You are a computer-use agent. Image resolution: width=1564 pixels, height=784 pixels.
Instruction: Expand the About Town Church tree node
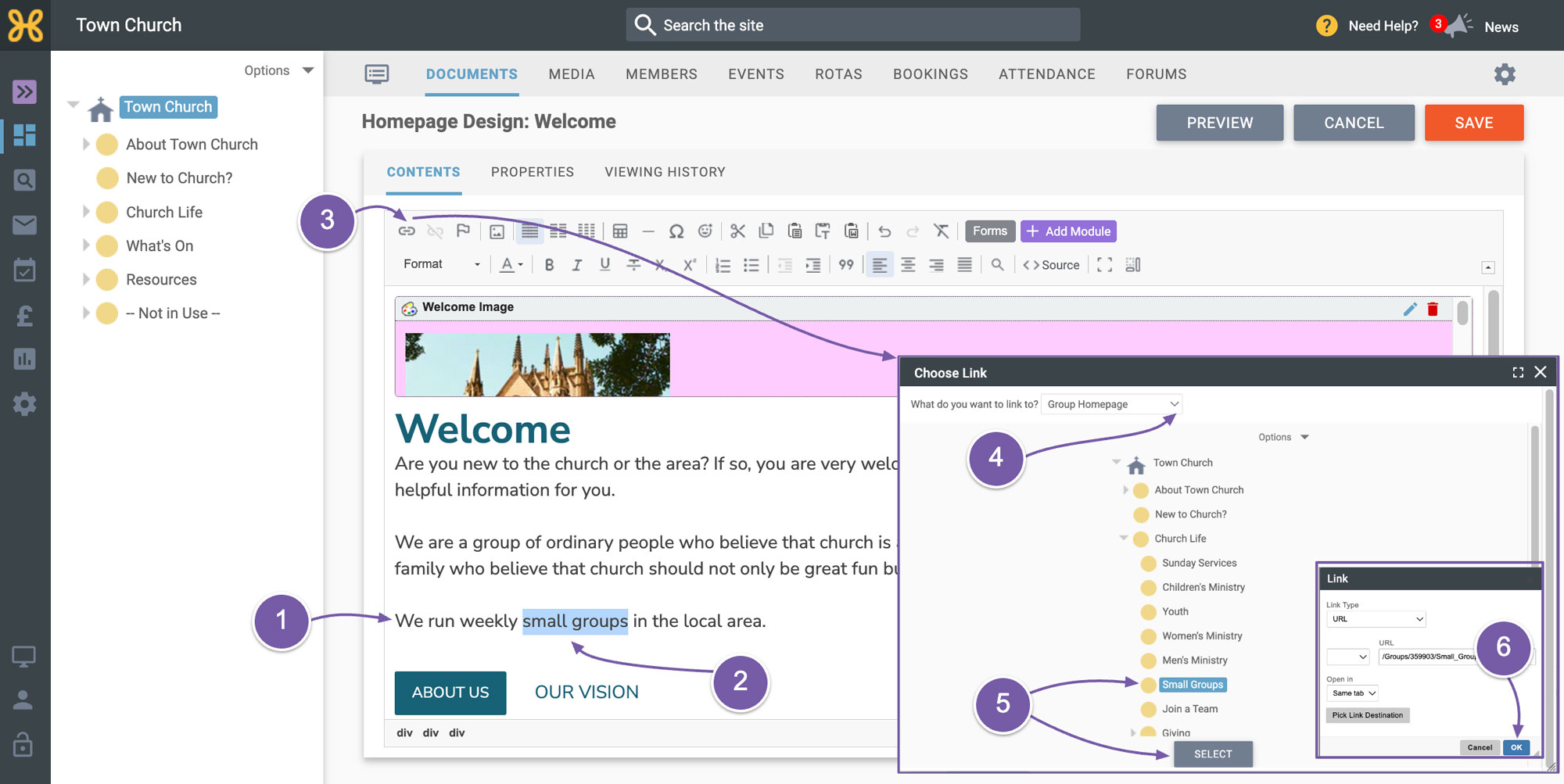point(86,145)
